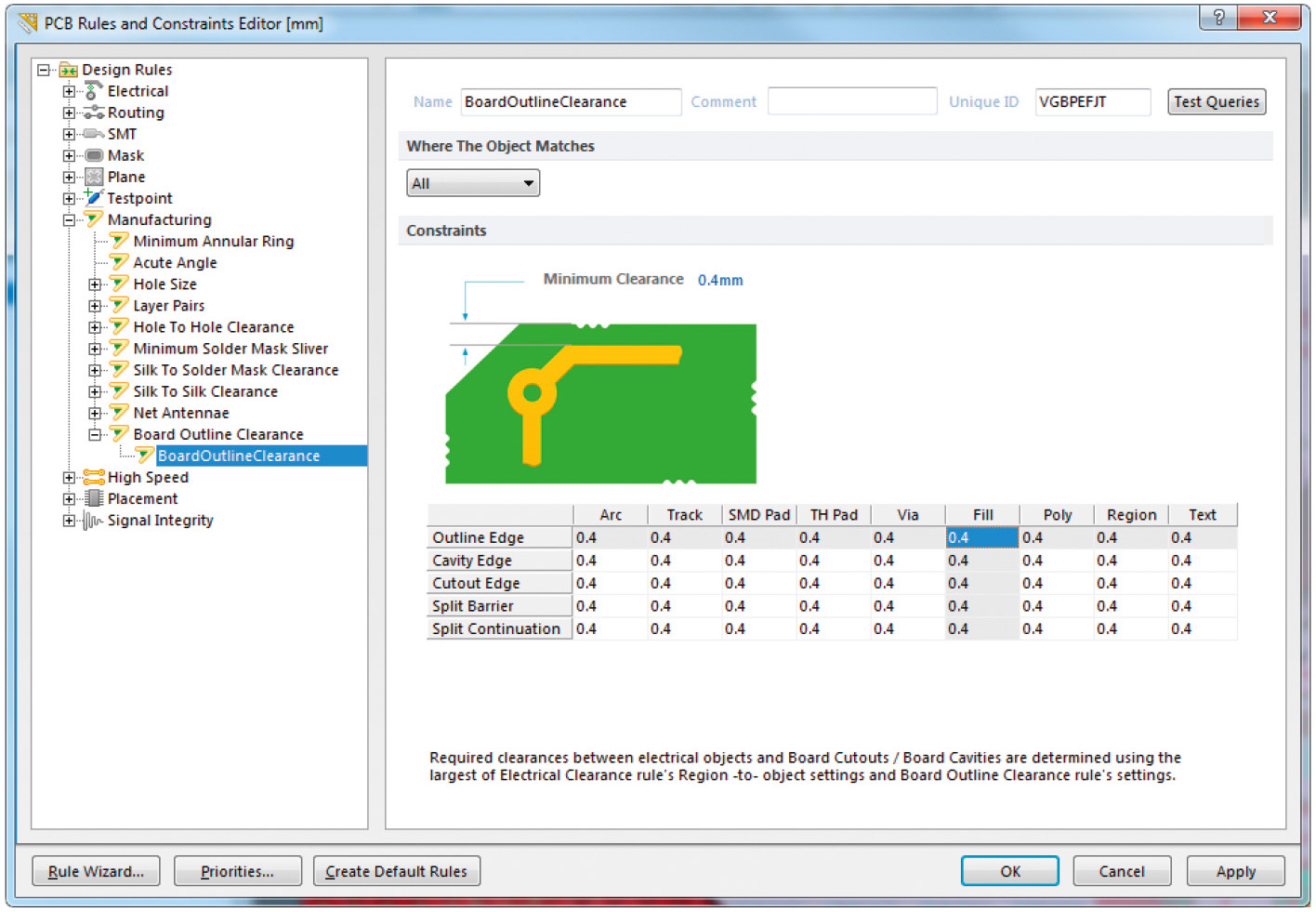Expand the Hole Size rule node
Viewport: 1316px width, 912px height.
pyautogui.click(x=95, y=284)
